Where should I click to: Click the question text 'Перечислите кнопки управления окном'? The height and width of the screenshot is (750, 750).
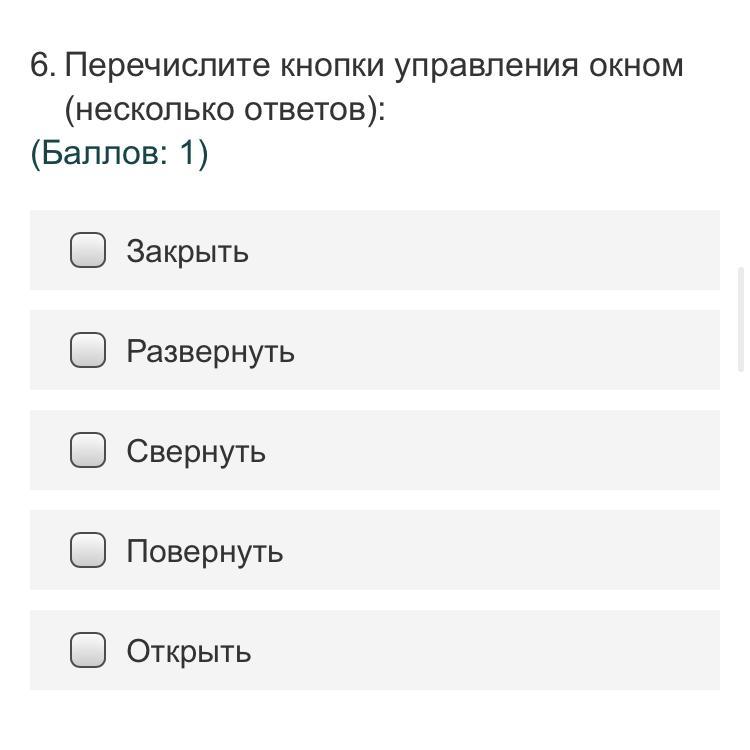coord(373,66)
